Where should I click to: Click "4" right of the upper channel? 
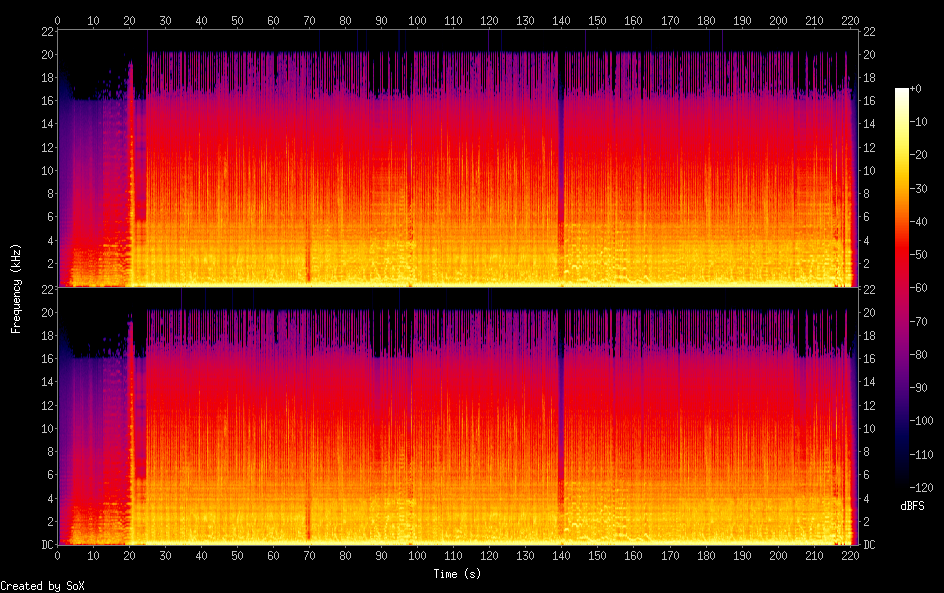click(x=866, y=241)
